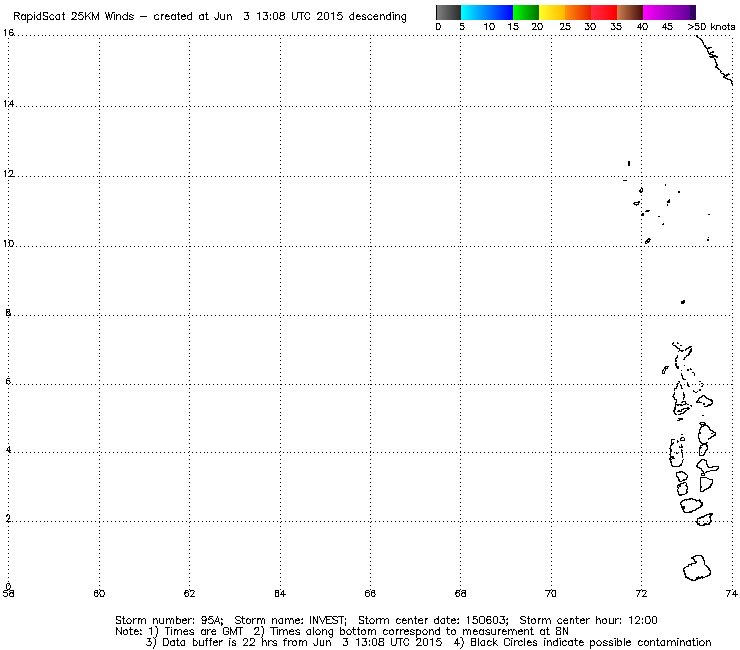Click the legend tick label 10

489,27
